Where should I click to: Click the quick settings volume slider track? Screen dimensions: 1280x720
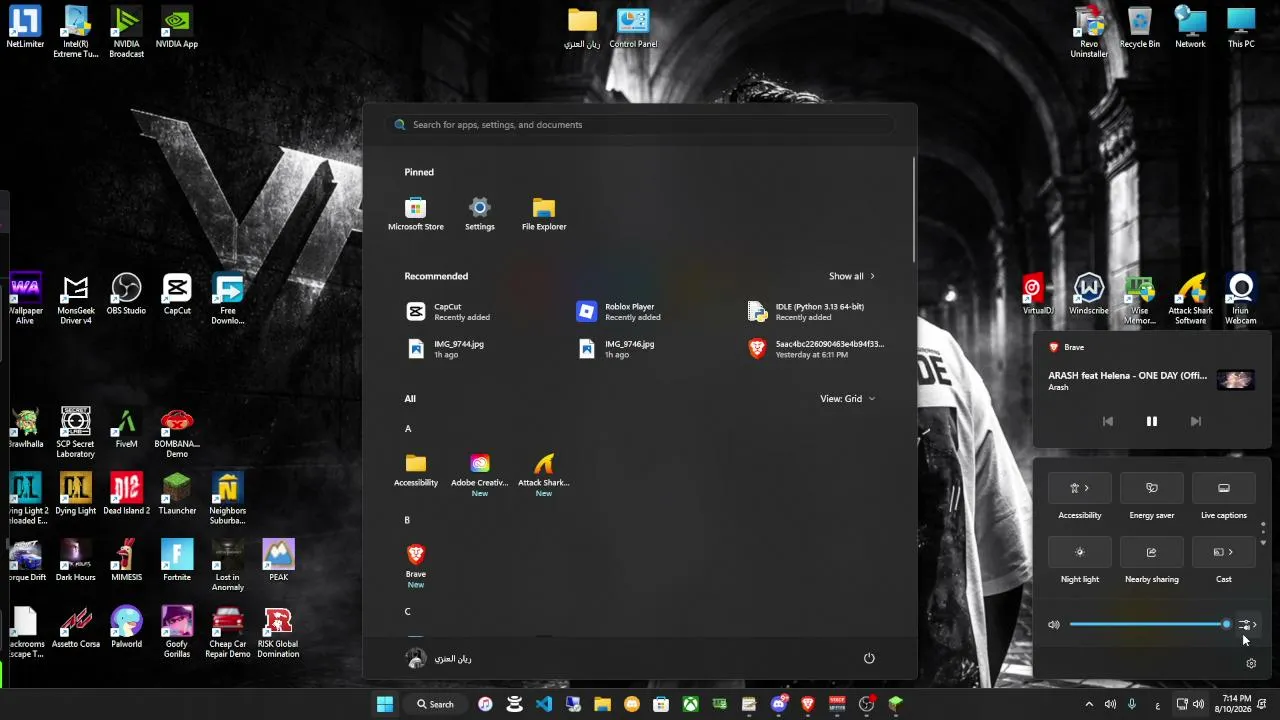click(1148, 625)
